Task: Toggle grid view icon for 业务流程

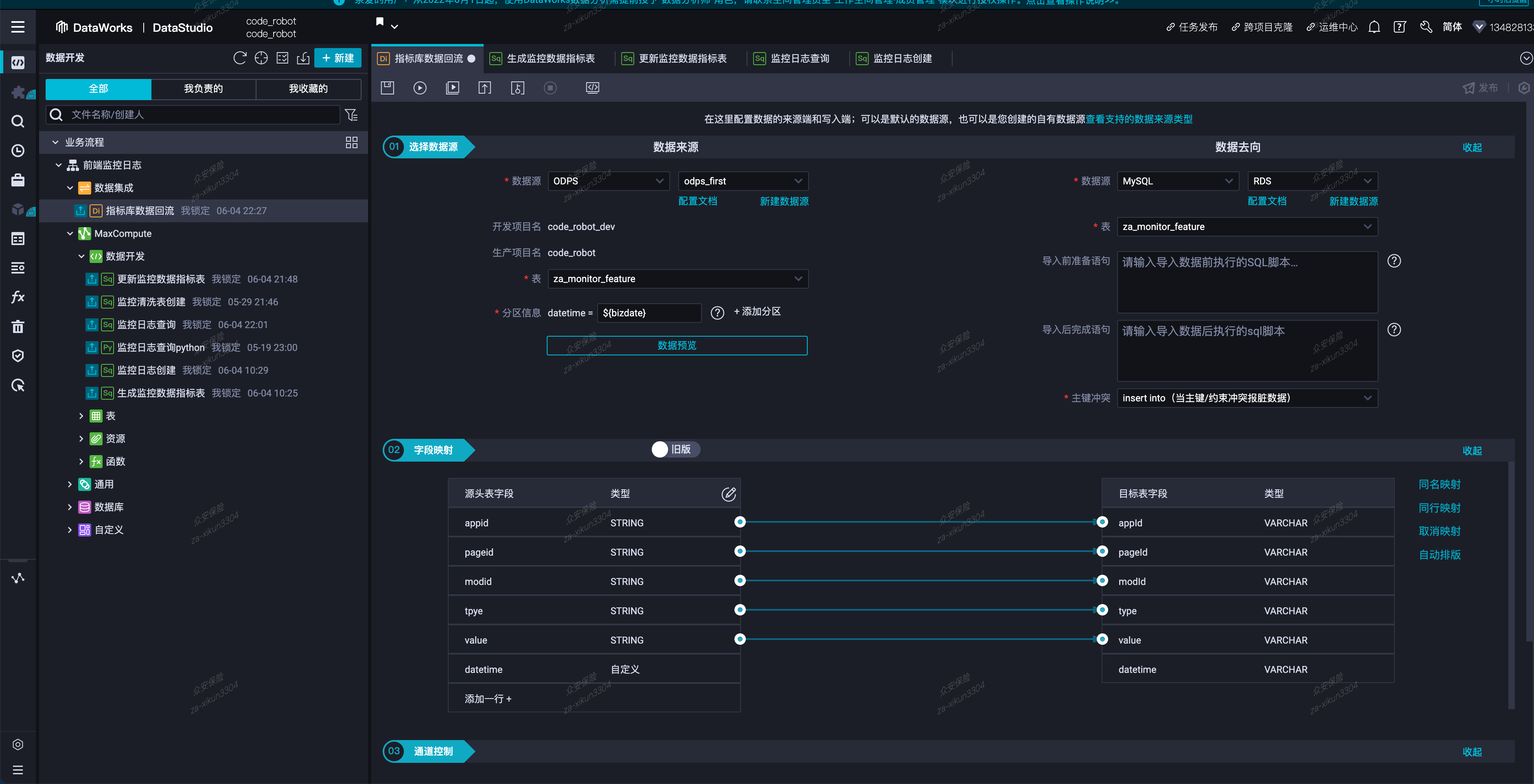Action: click(351, 142)
